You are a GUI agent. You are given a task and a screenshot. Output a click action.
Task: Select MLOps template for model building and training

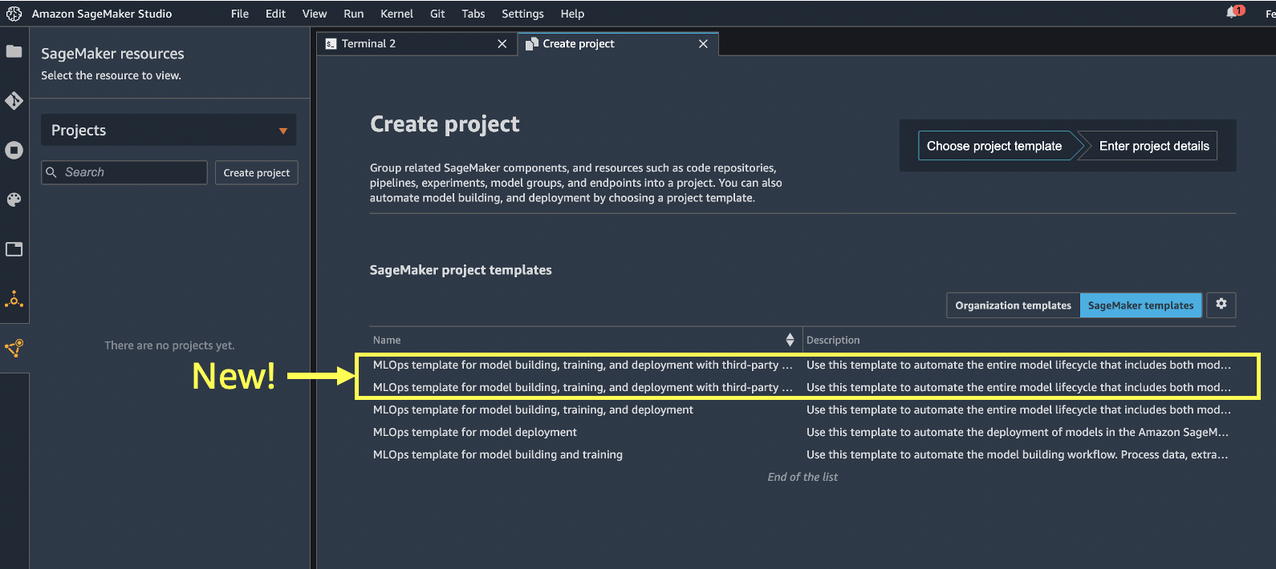click(803, 455)
